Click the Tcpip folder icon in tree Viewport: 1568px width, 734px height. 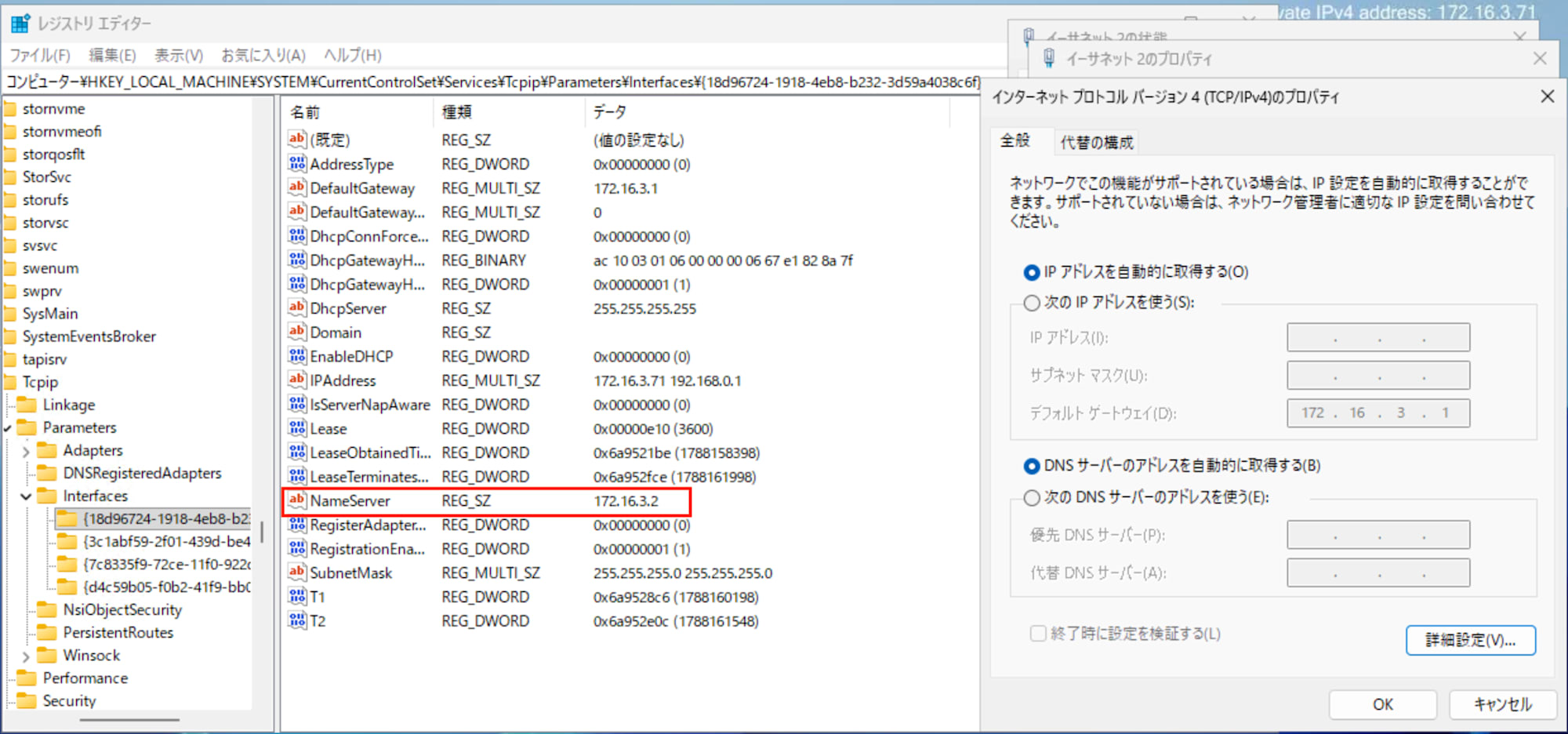tap(10, 382)
